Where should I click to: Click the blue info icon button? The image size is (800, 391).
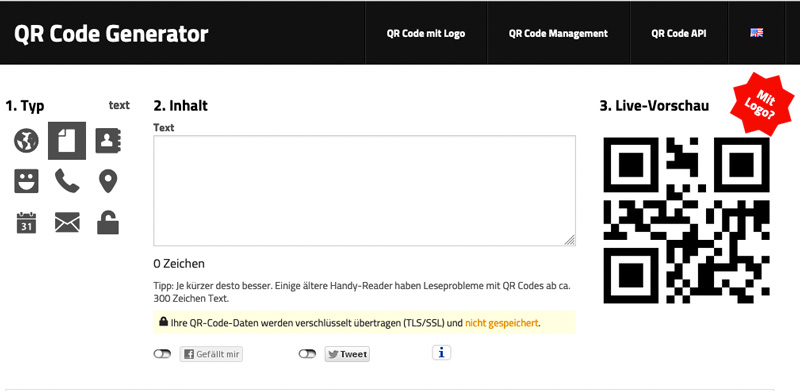click(441, 353)
